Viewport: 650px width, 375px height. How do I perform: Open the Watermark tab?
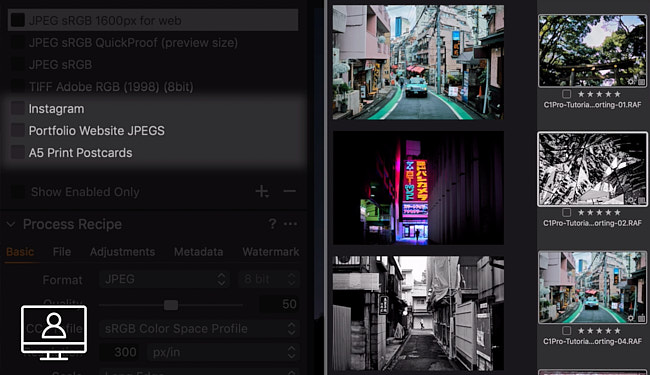pos(271,252)
